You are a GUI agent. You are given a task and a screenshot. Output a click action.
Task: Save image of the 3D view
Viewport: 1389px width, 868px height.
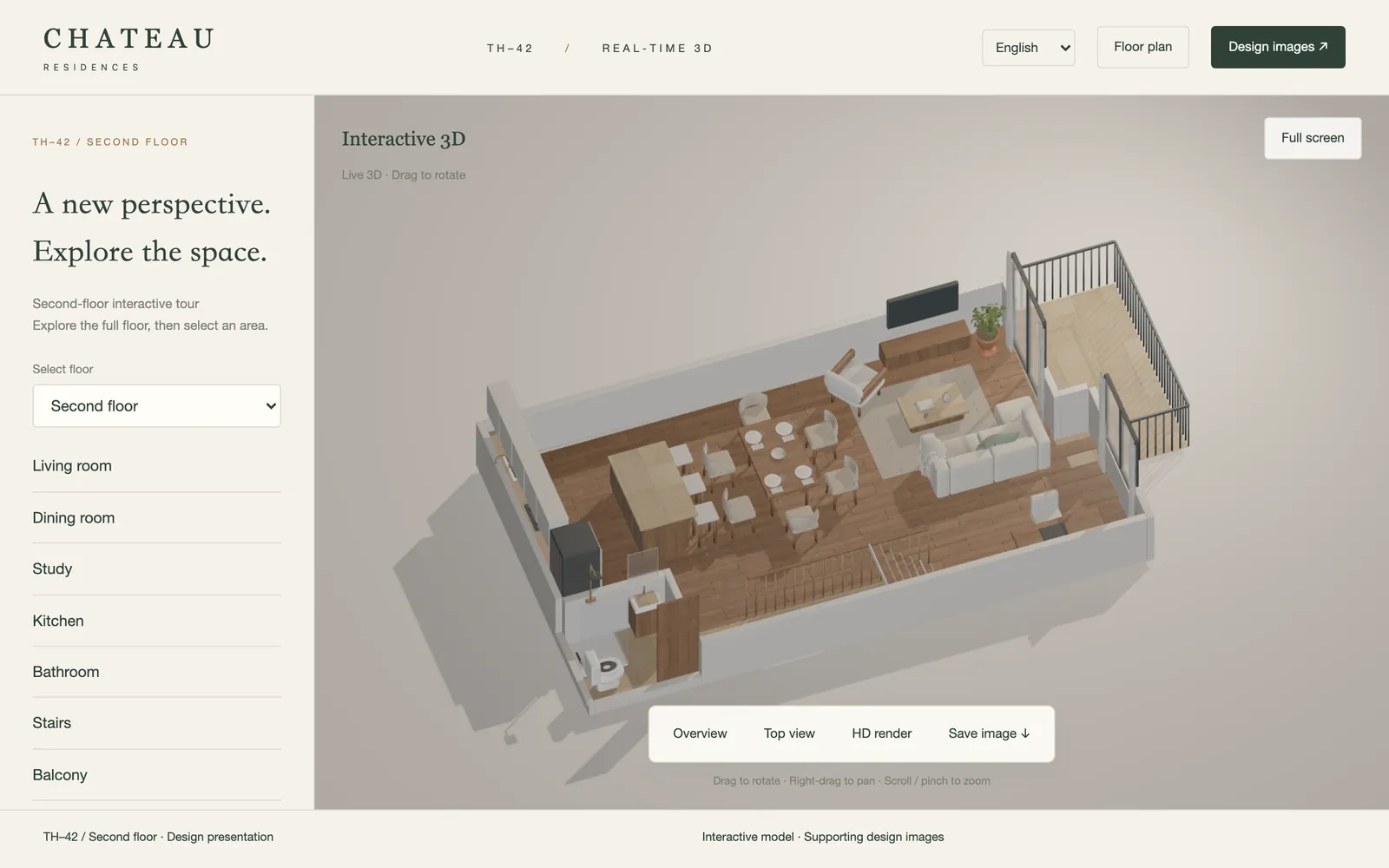989,733
